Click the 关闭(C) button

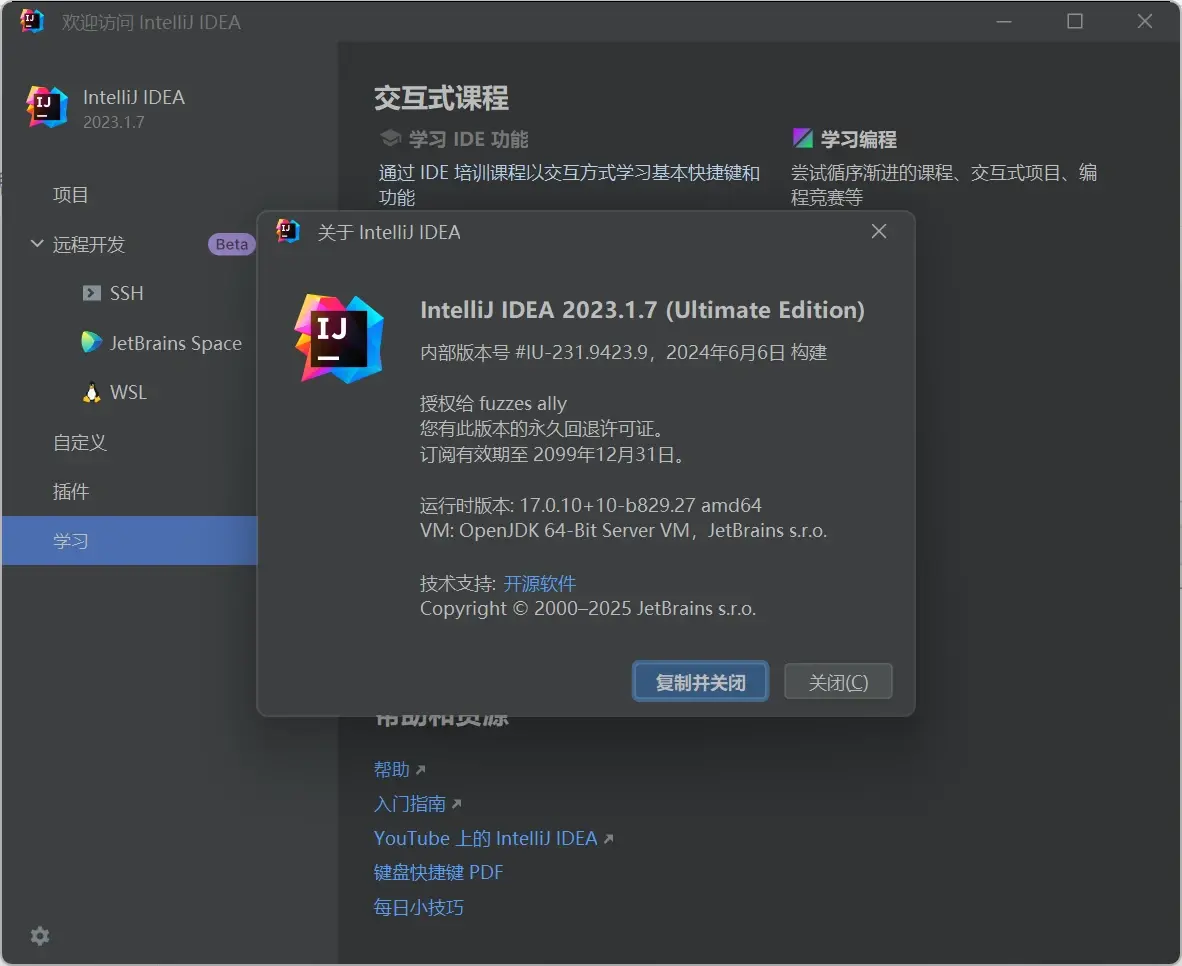838,682
